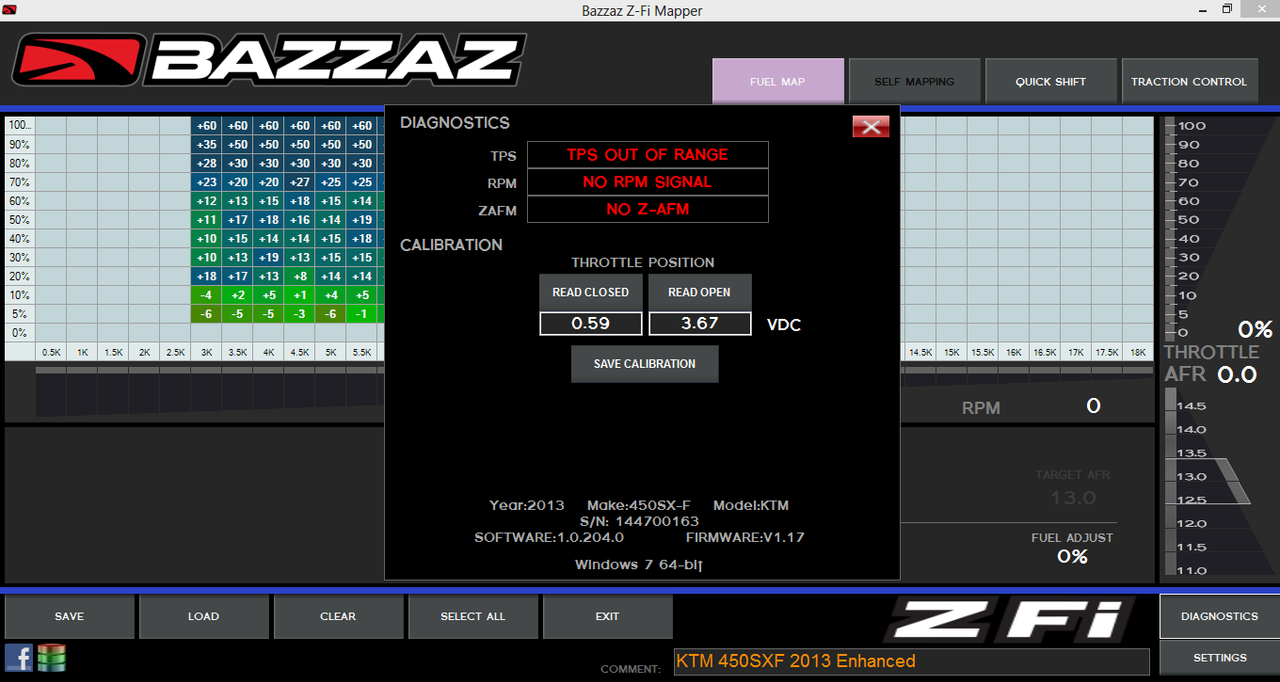Click the READ CLOSED button
Screen dimensions: 1280x682
pyautogui.click(x=591, y=292)
